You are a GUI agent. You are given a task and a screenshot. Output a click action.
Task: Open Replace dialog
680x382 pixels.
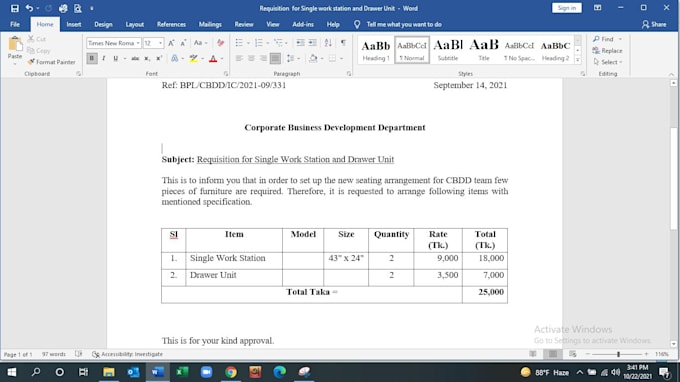pyautogui.click(x=608, y=51)
